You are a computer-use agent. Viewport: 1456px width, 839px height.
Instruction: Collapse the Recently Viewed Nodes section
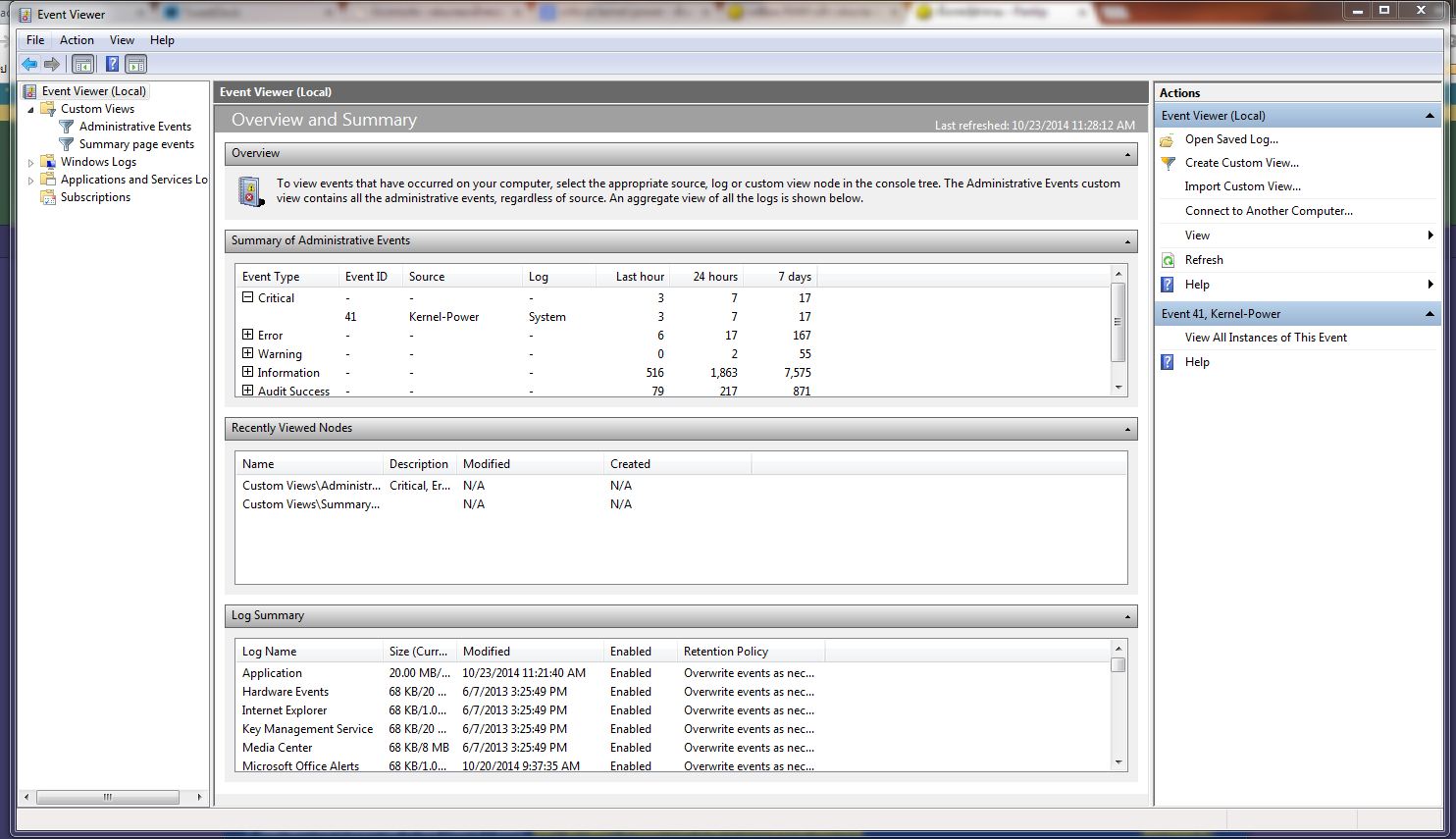click(1128, 429)
